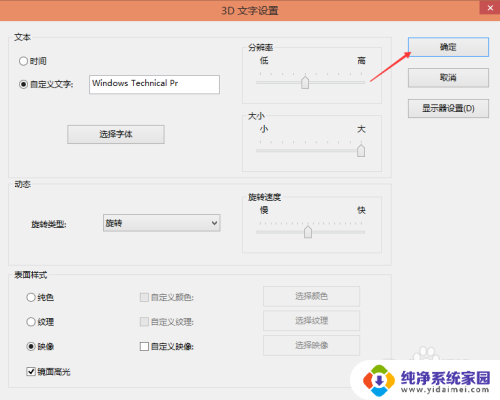Viewport: 500px width, 400px height.
Task: Click the 选择纹理 button
Action: 311,321
